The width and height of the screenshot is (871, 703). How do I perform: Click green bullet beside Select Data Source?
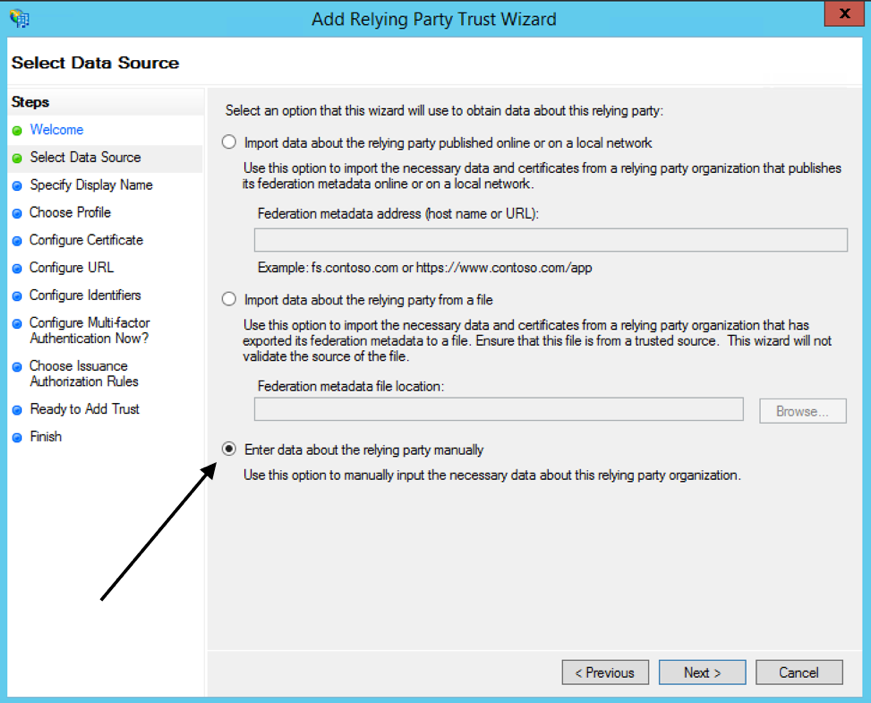point(17,158)
